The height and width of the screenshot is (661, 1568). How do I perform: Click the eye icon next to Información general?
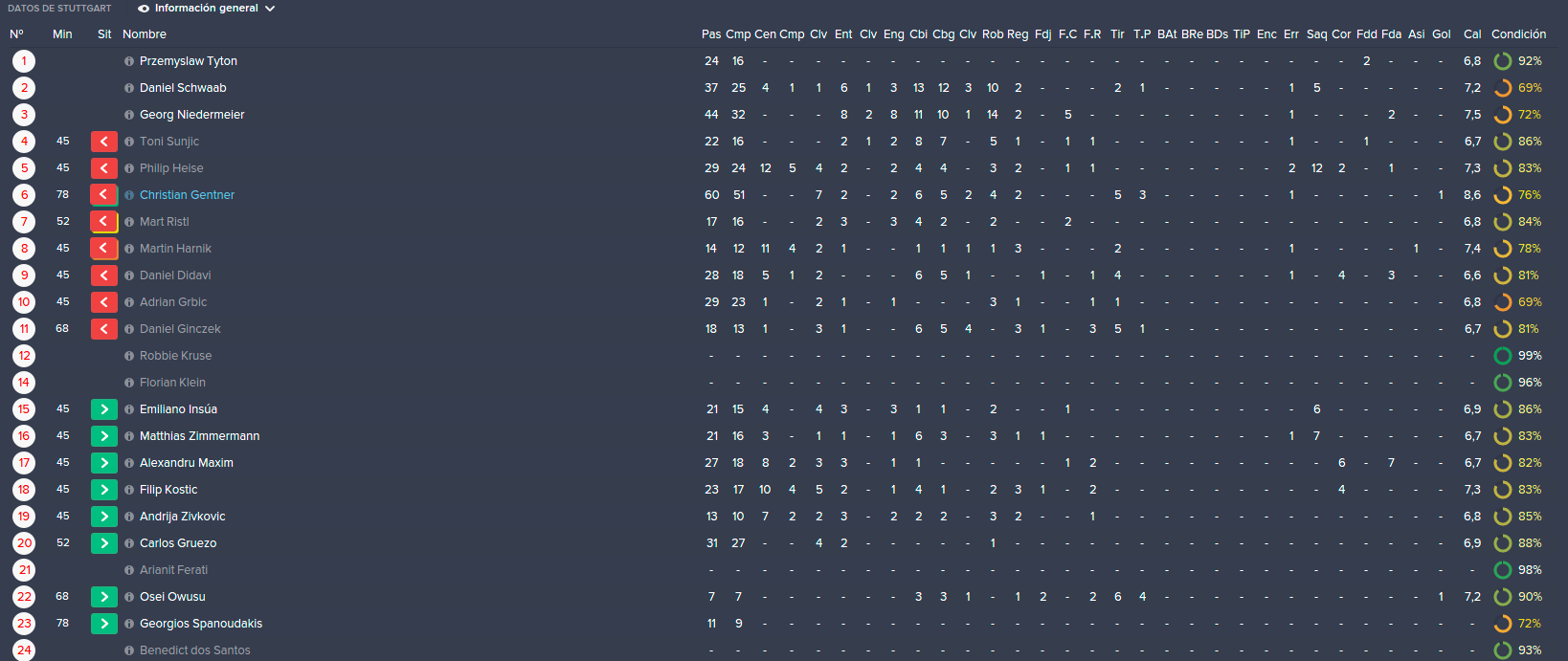click(x=144, y=9)
